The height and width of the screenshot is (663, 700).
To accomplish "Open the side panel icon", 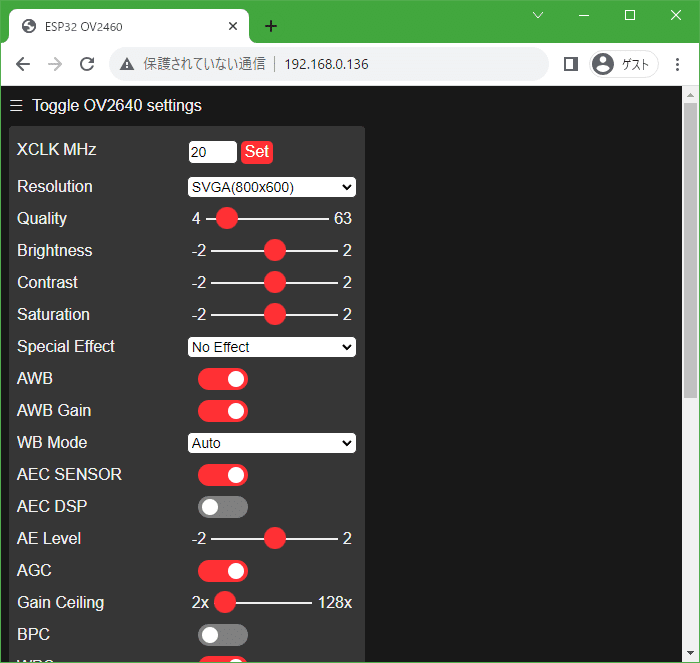I will click(571, 64).
